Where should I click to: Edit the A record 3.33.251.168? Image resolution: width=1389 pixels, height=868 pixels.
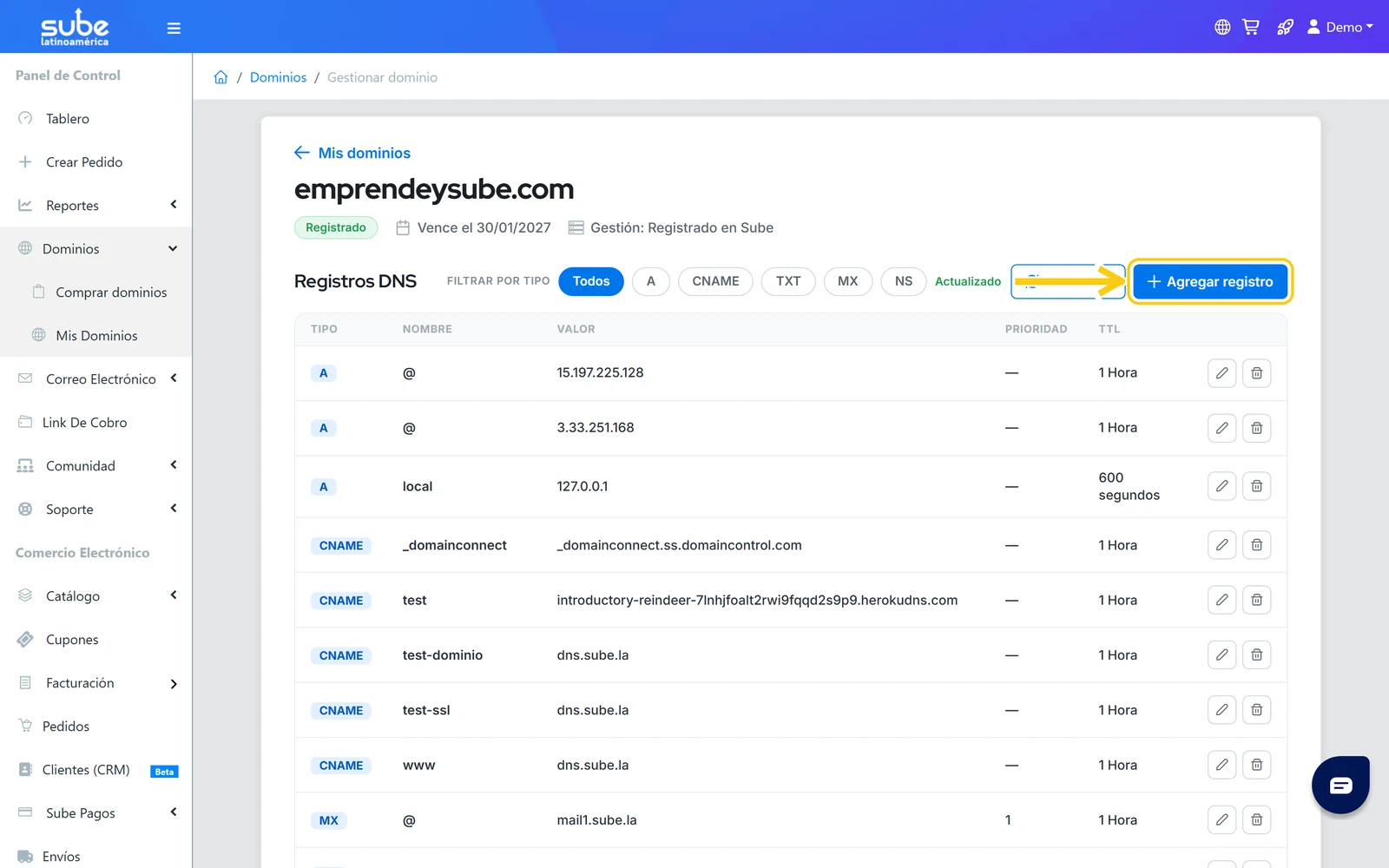[1221, 428]
